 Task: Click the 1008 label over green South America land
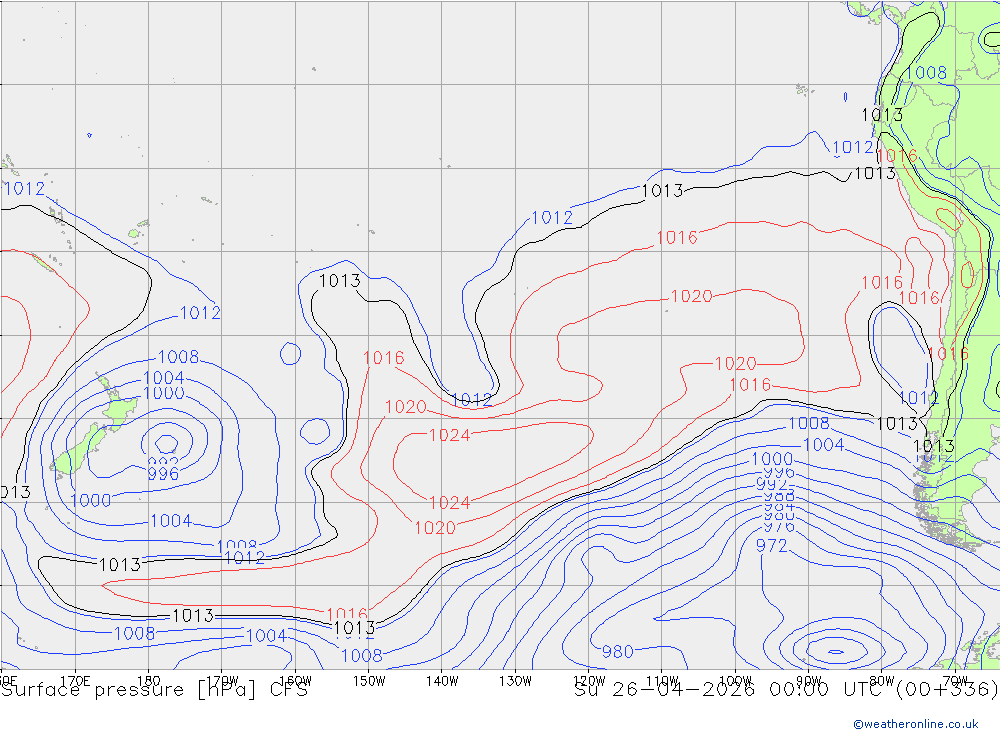[x=926, y=73]
